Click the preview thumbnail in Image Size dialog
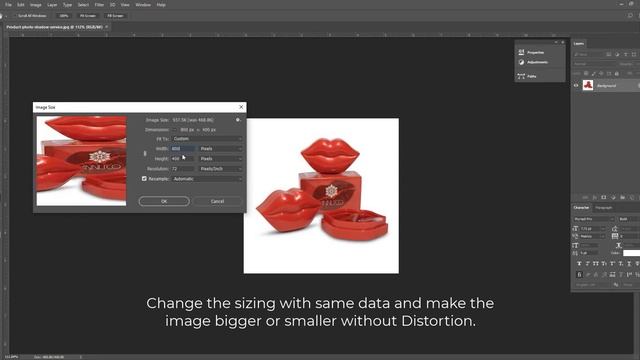 (81, 161)
